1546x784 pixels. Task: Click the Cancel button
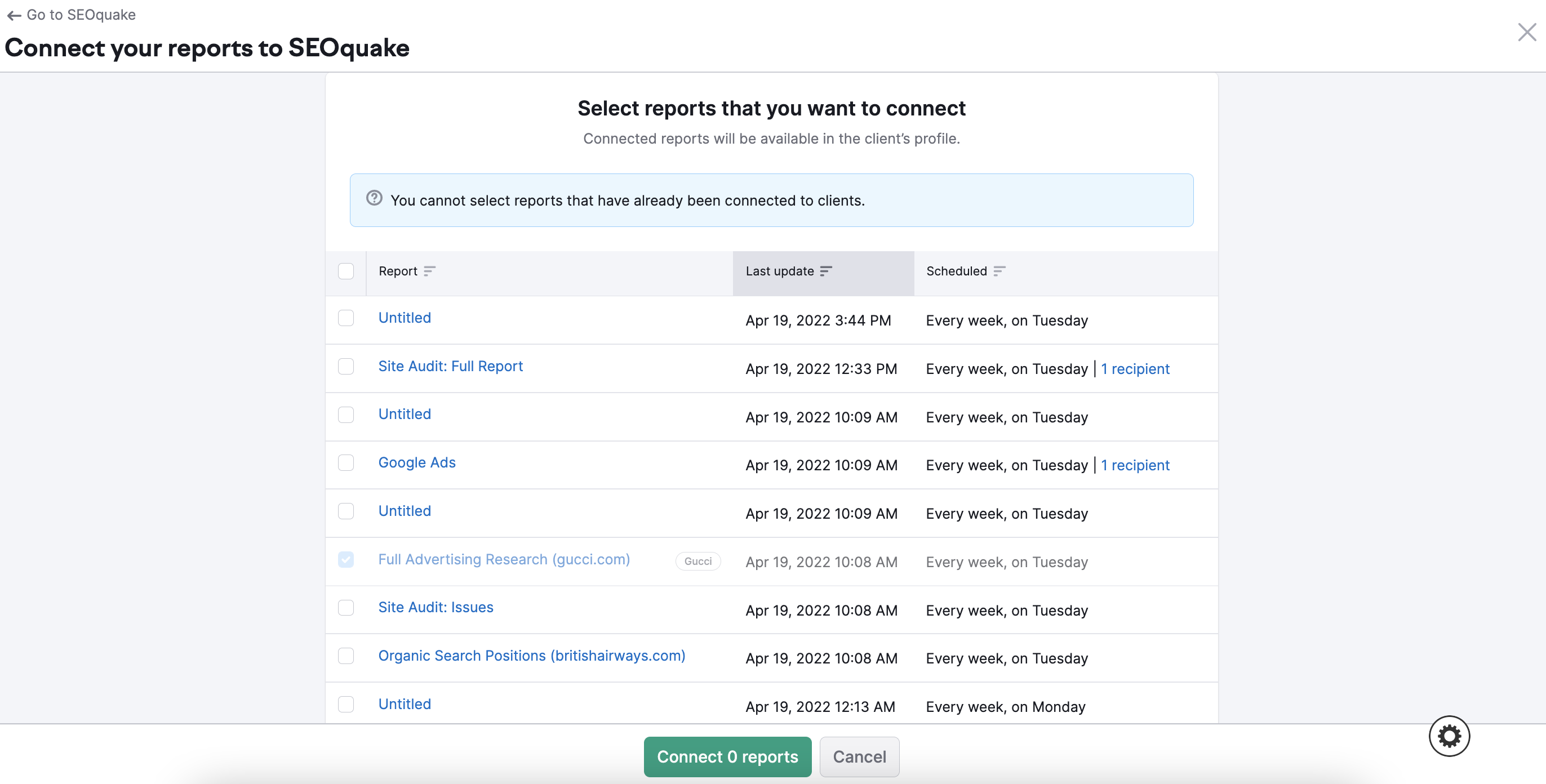(x=857, y=756)
